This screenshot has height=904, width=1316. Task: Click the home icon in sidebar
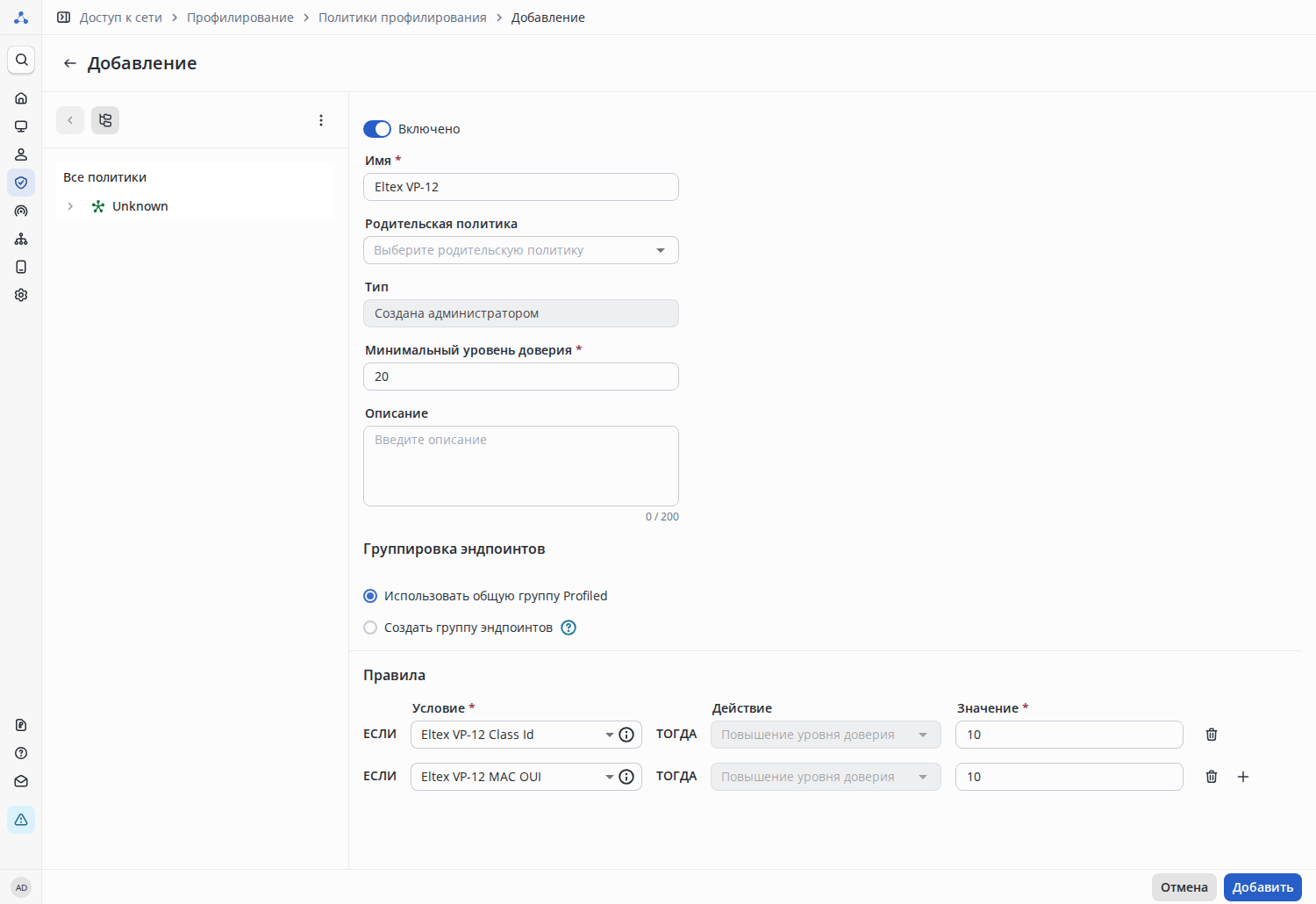21,98
